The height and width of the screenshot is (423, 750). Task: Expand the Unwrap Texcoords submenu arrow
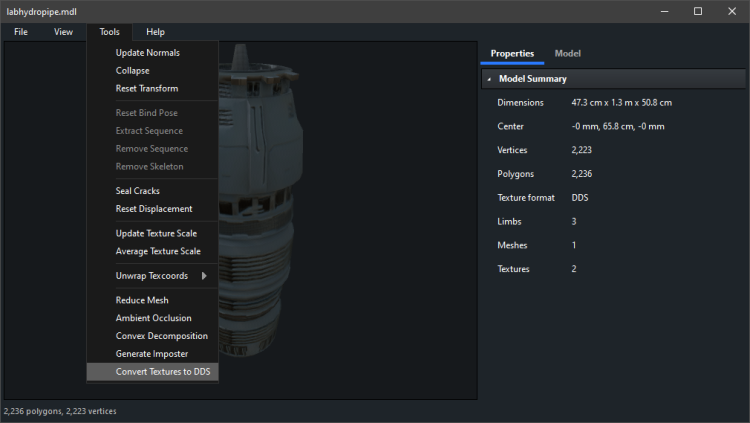204,275
